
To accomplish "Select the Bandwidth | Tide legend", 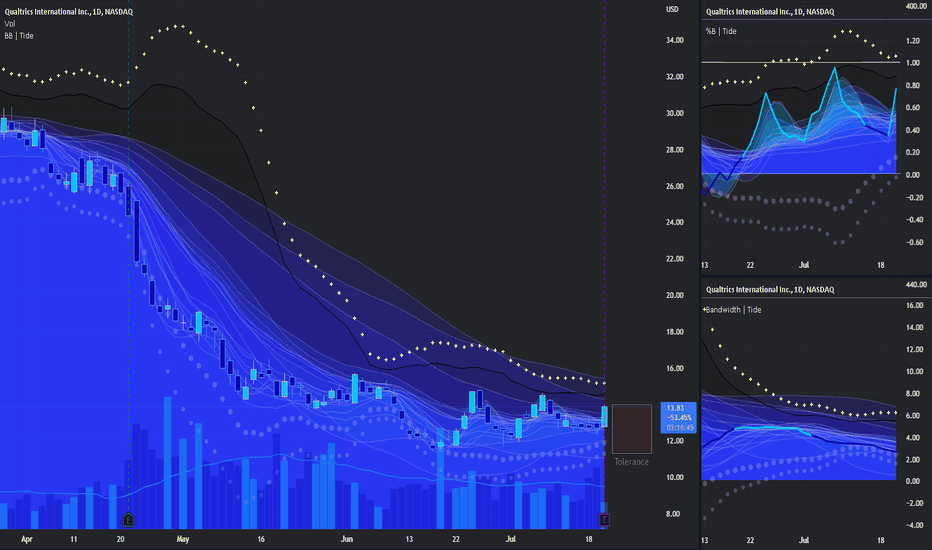I will tap(733, 310).
